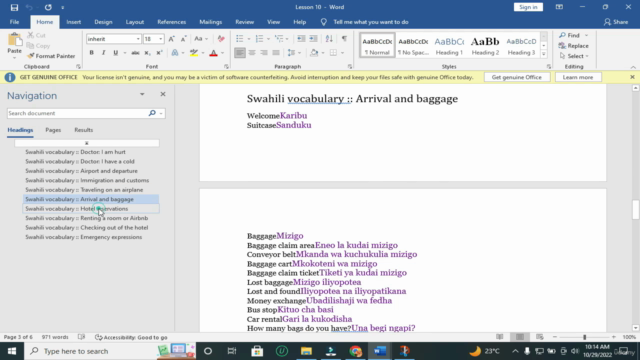This screenshot has height=360, width=640.
Task: Open Microsoft Store from the taskbar
Action: [257, 351]
